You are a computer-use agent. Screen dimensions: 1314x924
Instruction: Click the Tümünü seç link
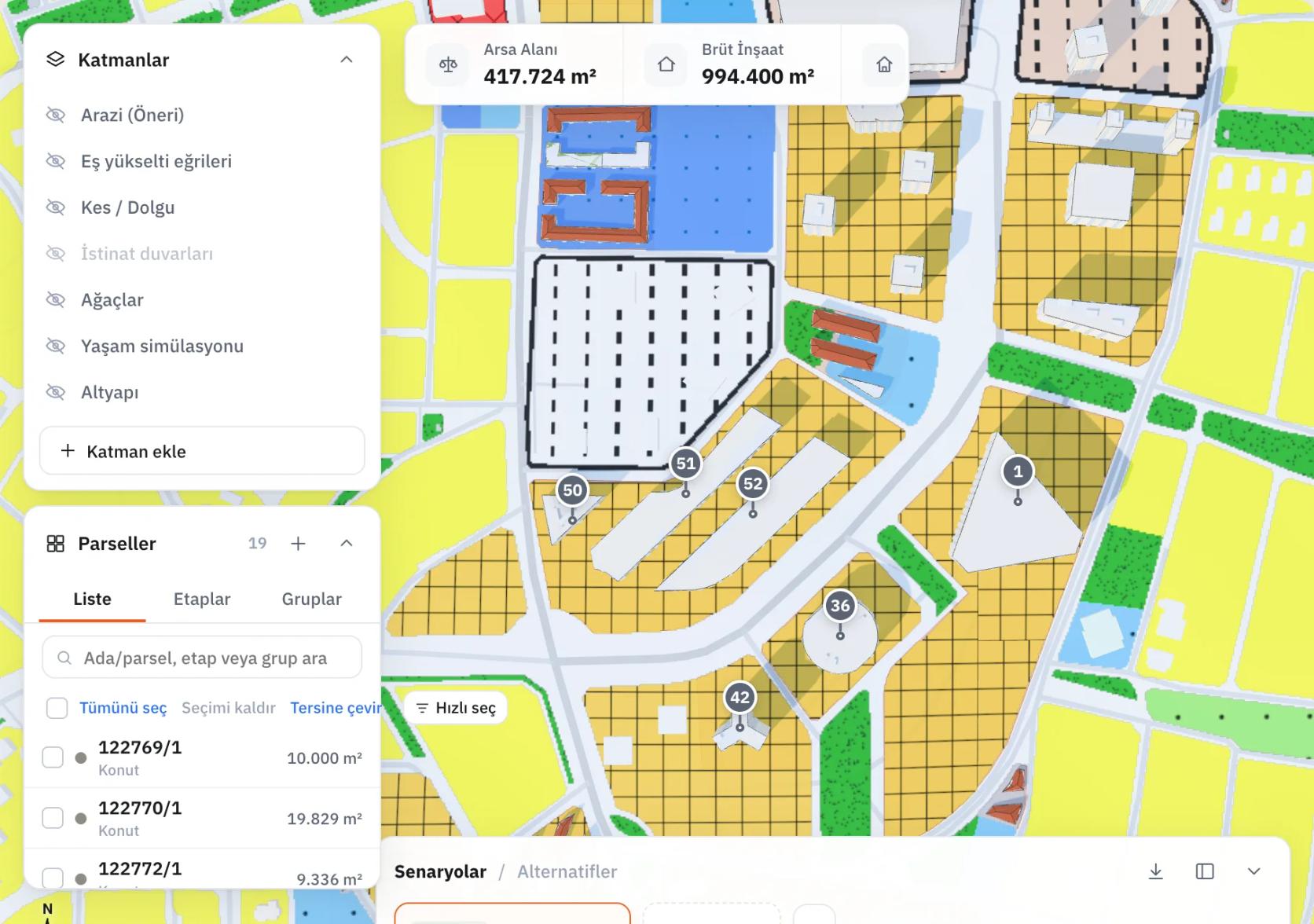tap(123, 708)
